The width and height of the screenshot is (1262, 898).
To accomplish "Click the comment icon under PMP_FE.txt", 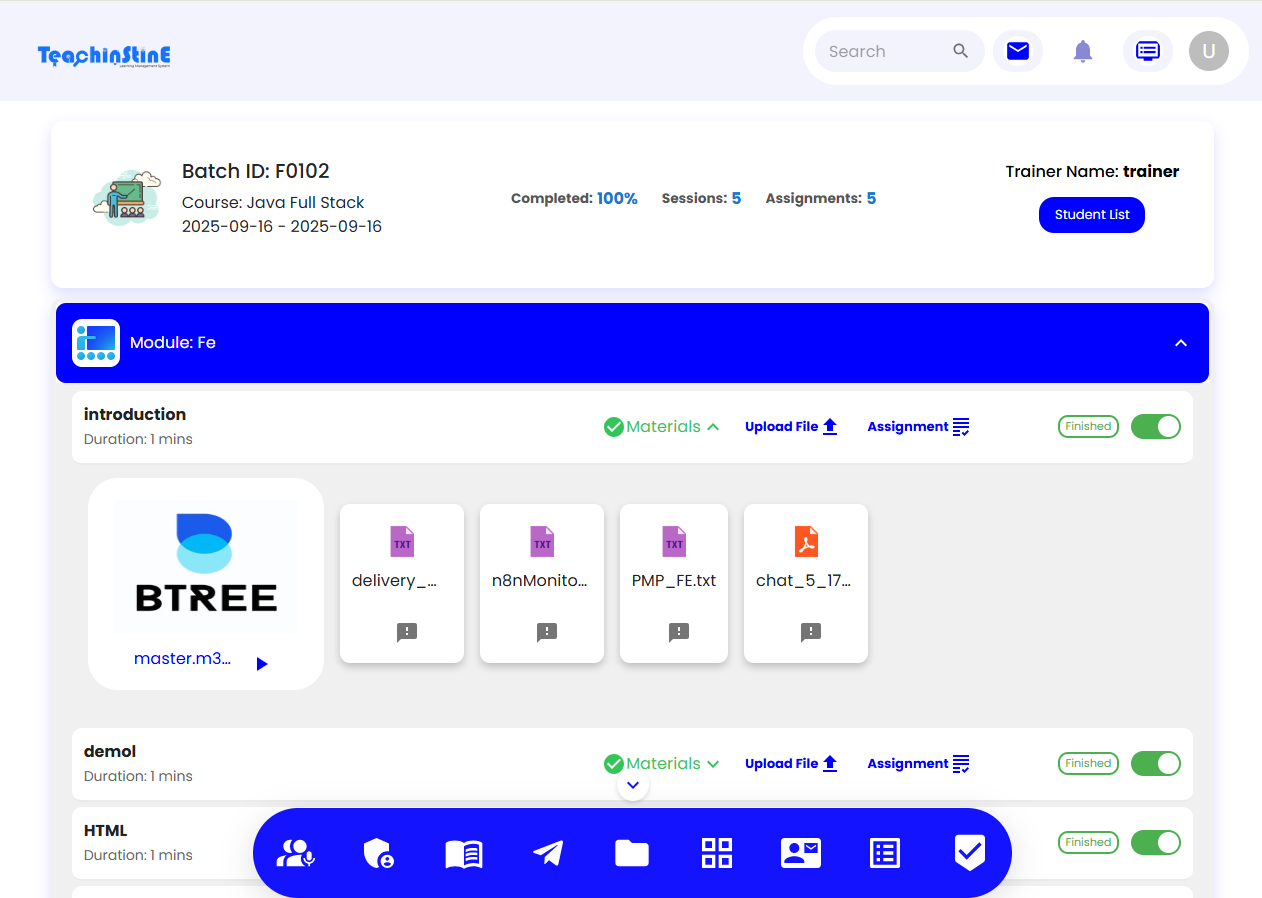I will coord(679,632).
